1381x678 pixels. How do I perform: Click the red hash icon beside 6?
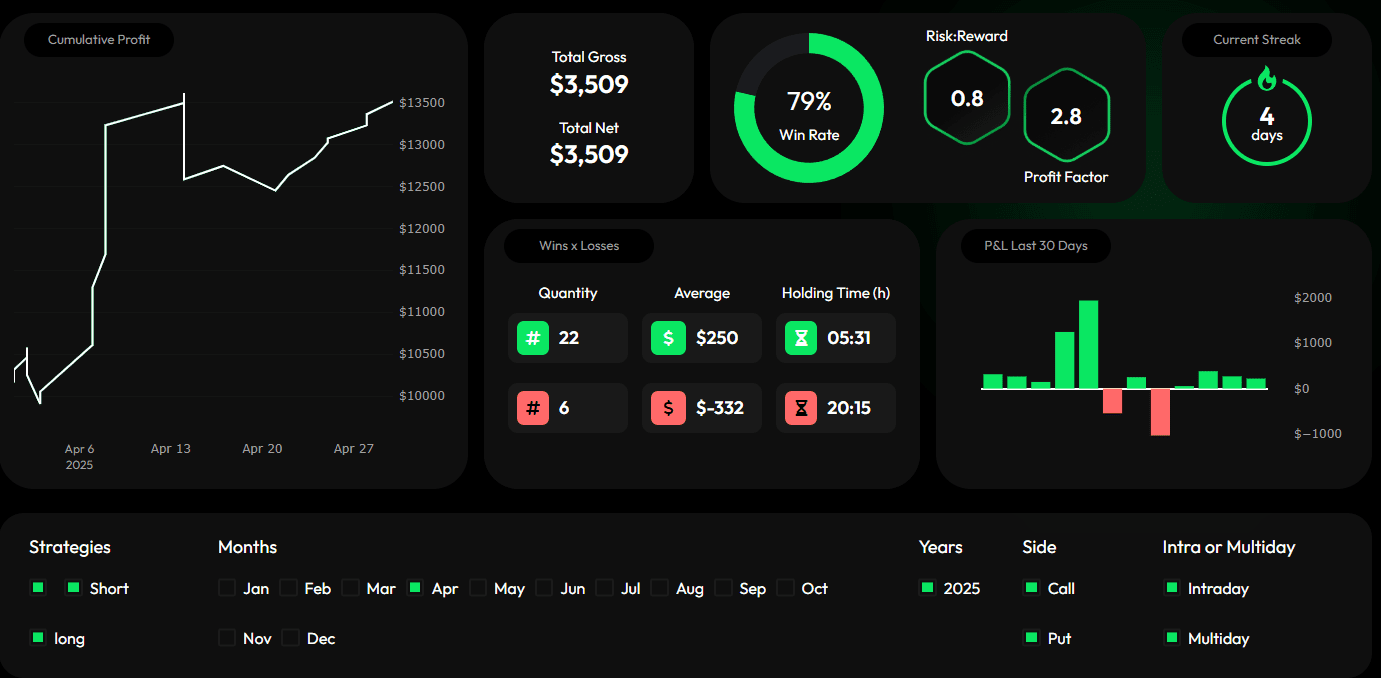[533, 408]
